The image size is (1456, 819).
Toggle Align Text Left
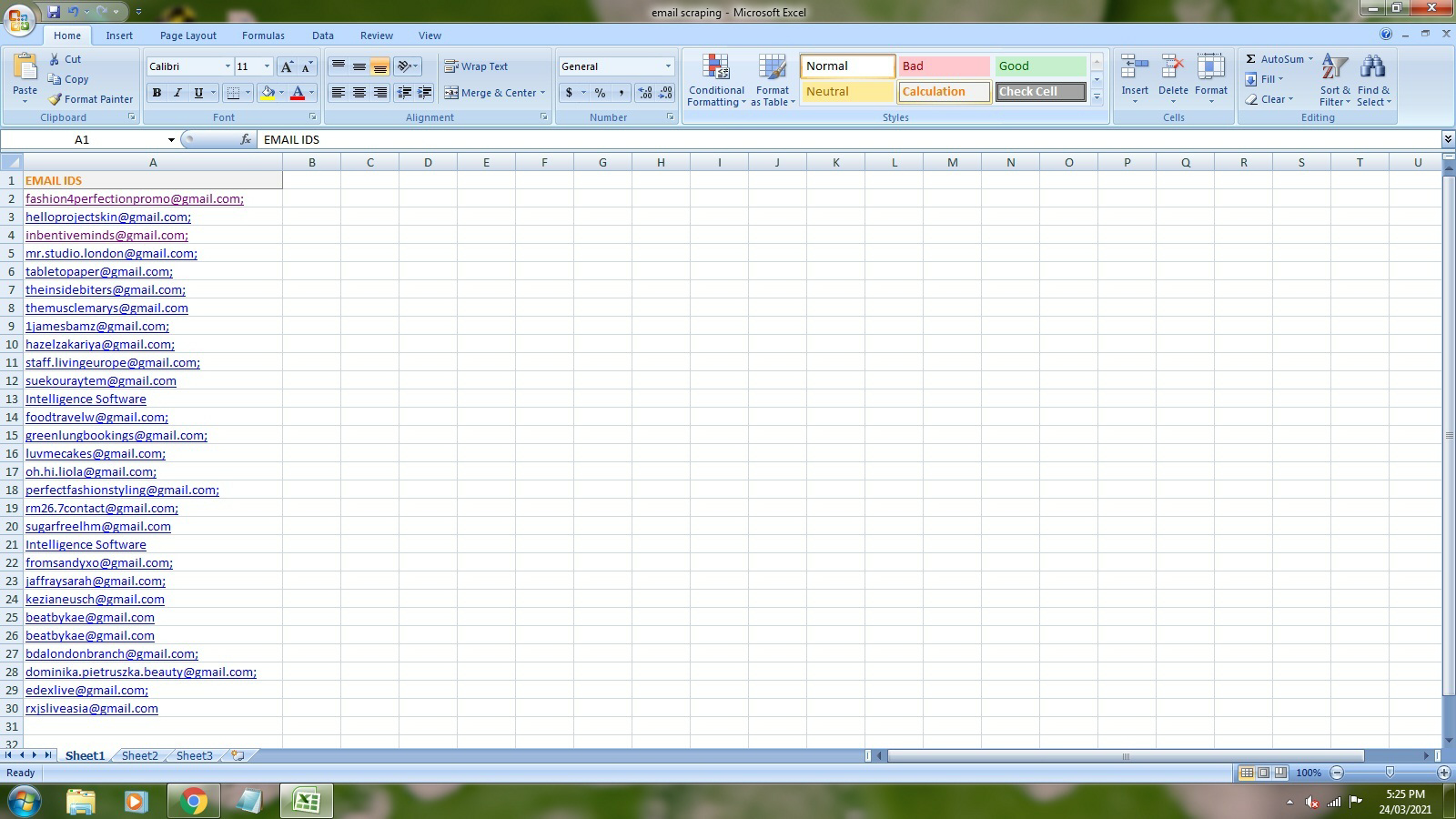click(x=339, y=93)
